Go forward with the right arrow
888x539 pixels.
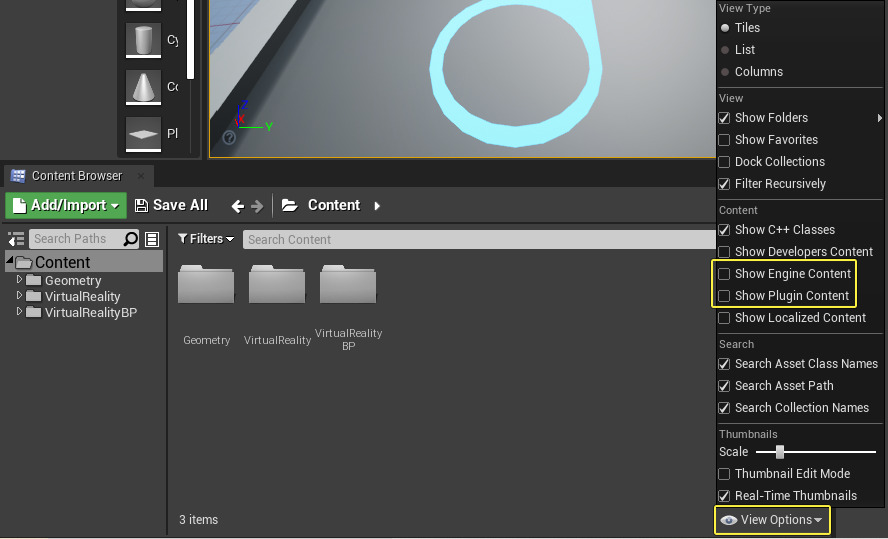click(257, 206)
